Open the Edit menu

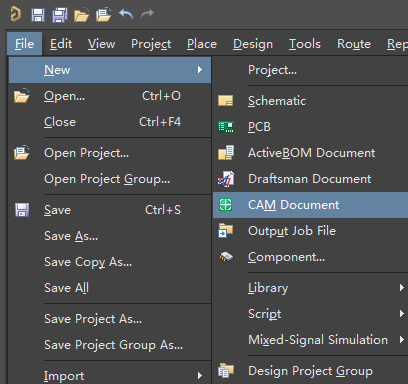tap(61, 44)
